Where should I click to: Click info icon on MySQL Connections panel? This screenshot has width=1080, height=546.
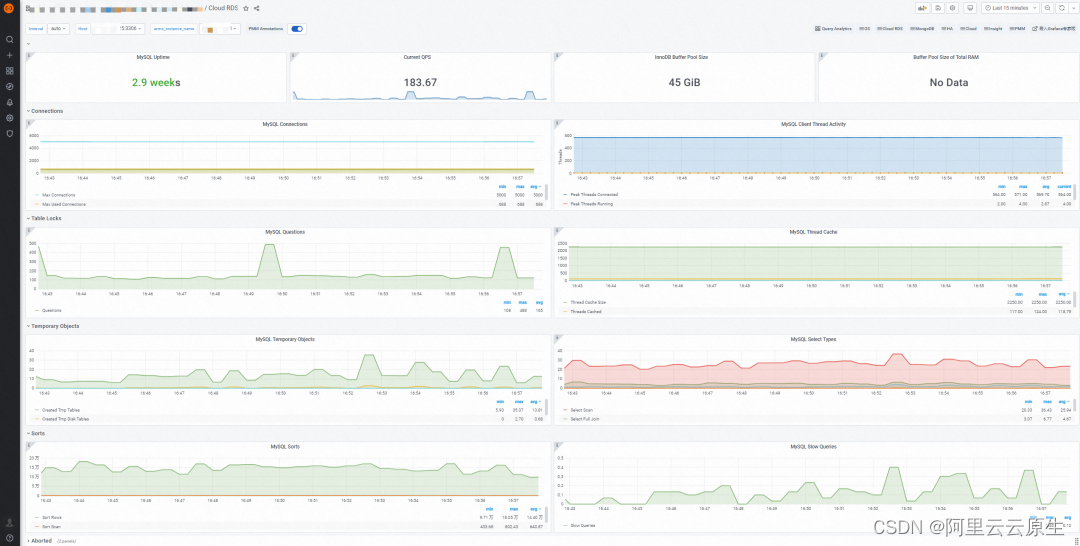point(28,122)
